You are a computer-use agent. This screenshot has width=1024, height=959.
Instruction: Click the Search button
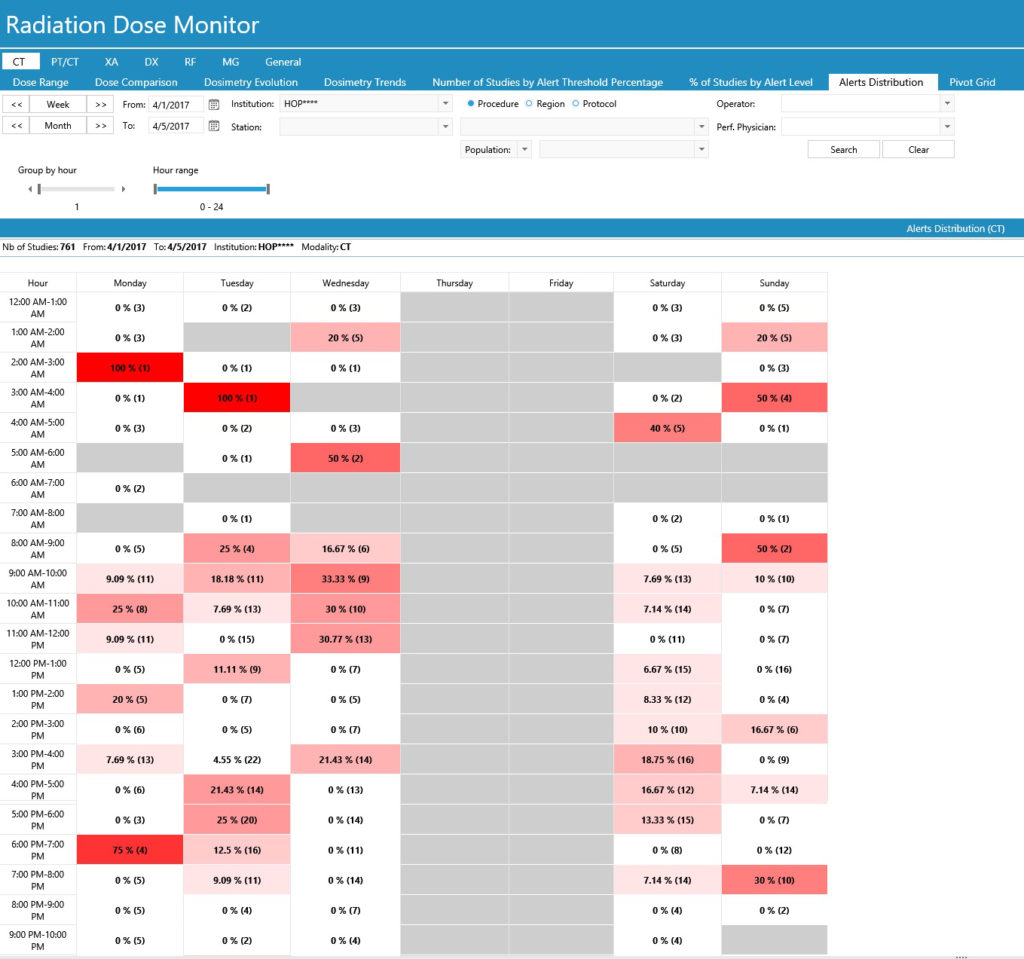pyautogui.click(x=843, y=150)
